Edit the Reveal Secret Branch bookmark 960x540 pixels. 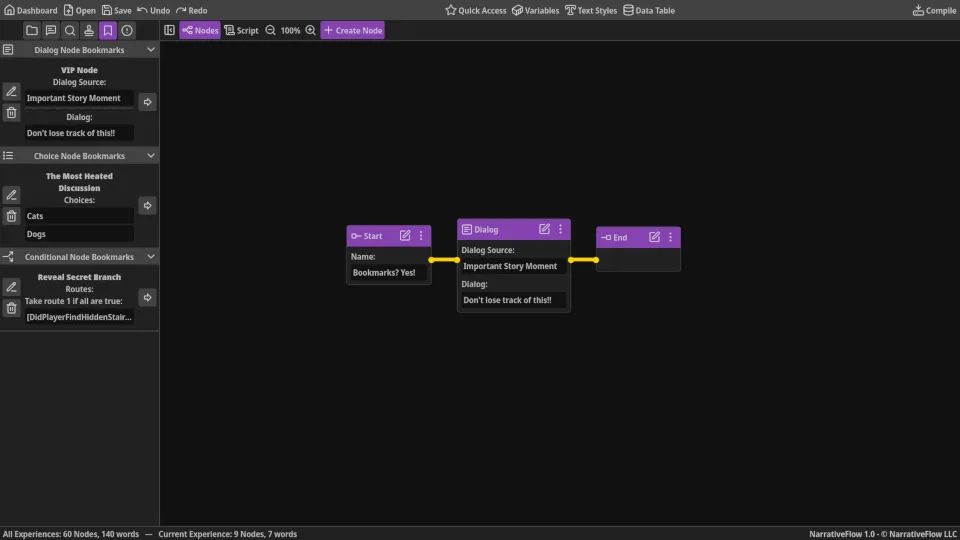11,287
